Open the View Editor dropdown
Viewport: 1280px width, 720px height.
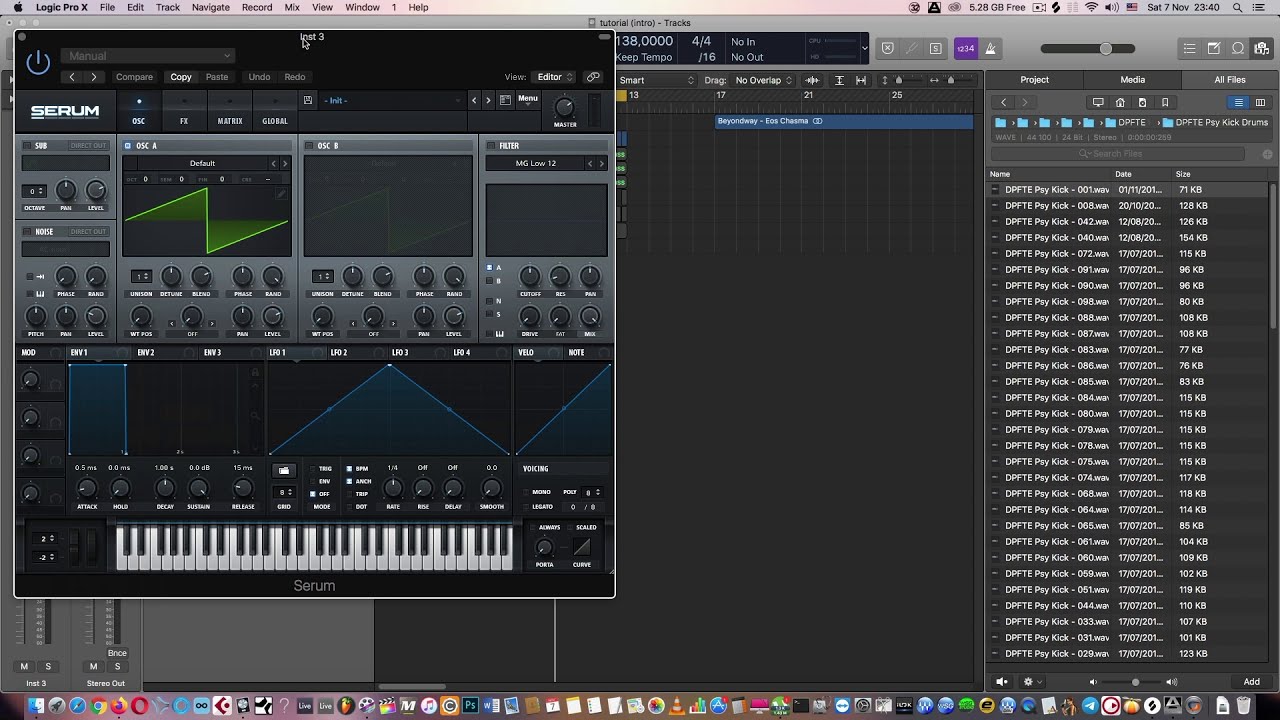point(555,77)
